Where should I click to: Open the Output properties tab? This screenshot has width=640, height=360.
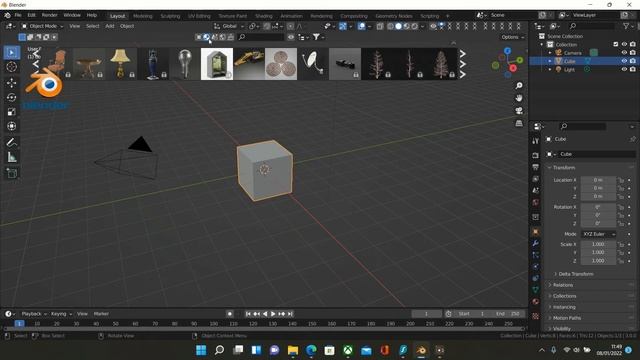click(x=536, y=167)
